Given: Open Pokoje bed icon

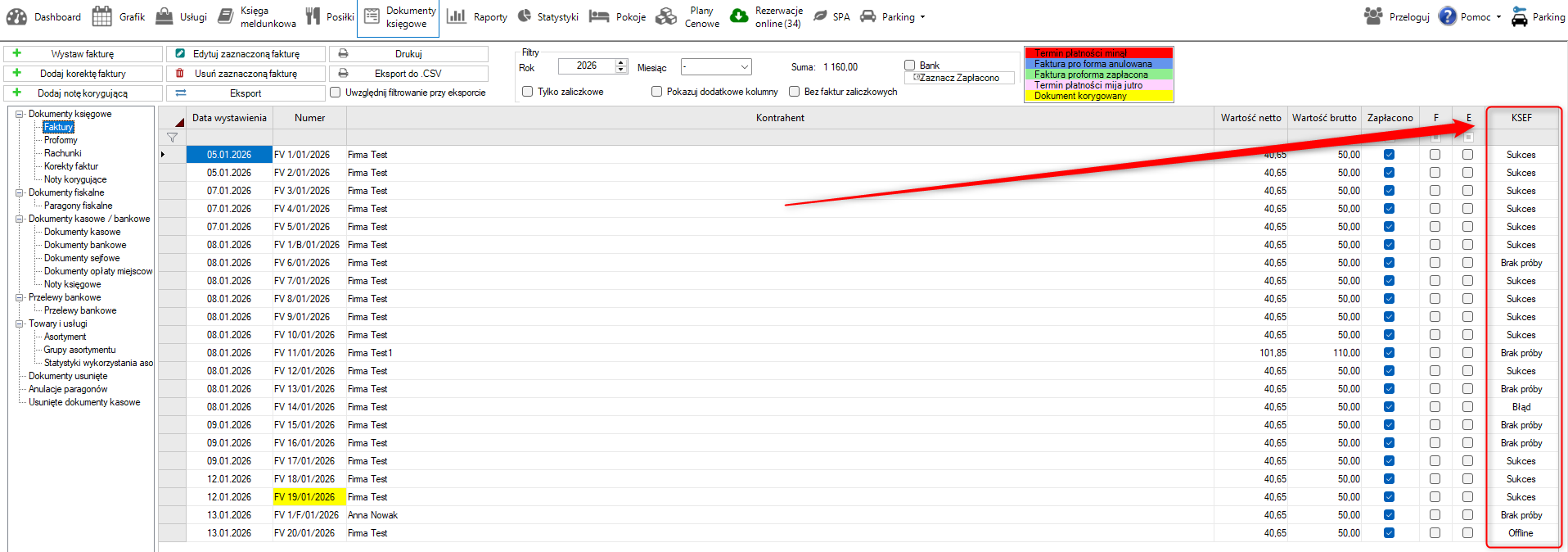Looking at the screenshot, I should [599, 16].
